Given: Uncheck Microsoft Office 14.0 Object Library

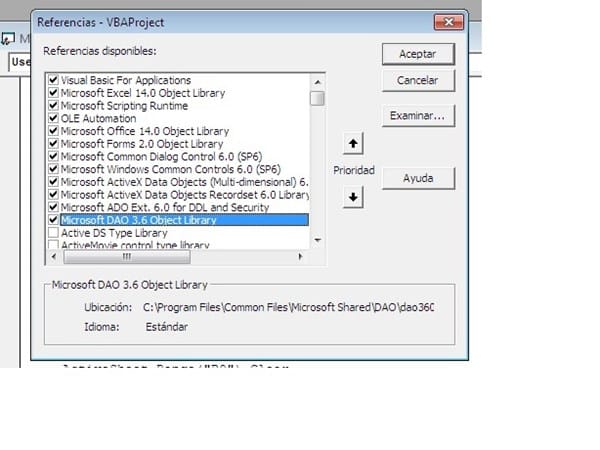Looking at the screenshot, I should pos(53,131).
